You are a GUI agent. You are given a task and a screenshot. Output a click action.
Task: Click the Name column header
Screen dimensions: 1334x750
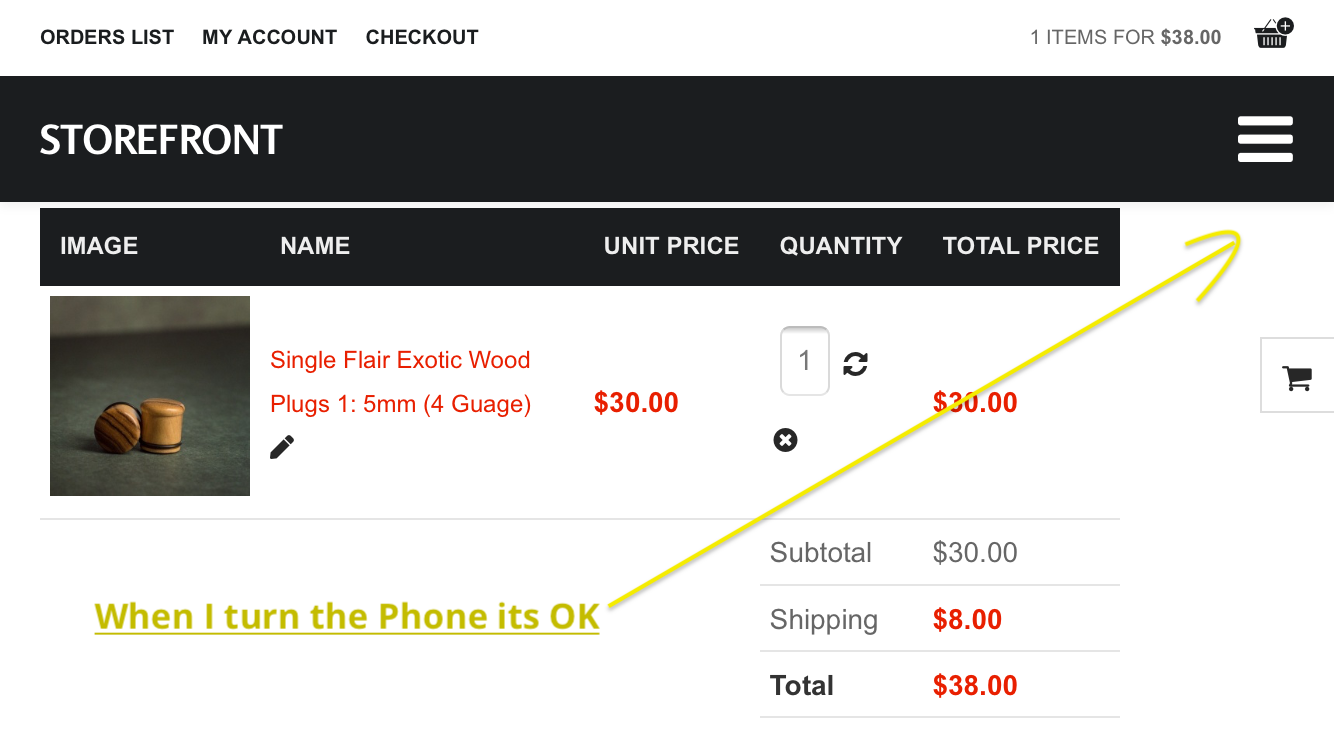coord(315,246)
